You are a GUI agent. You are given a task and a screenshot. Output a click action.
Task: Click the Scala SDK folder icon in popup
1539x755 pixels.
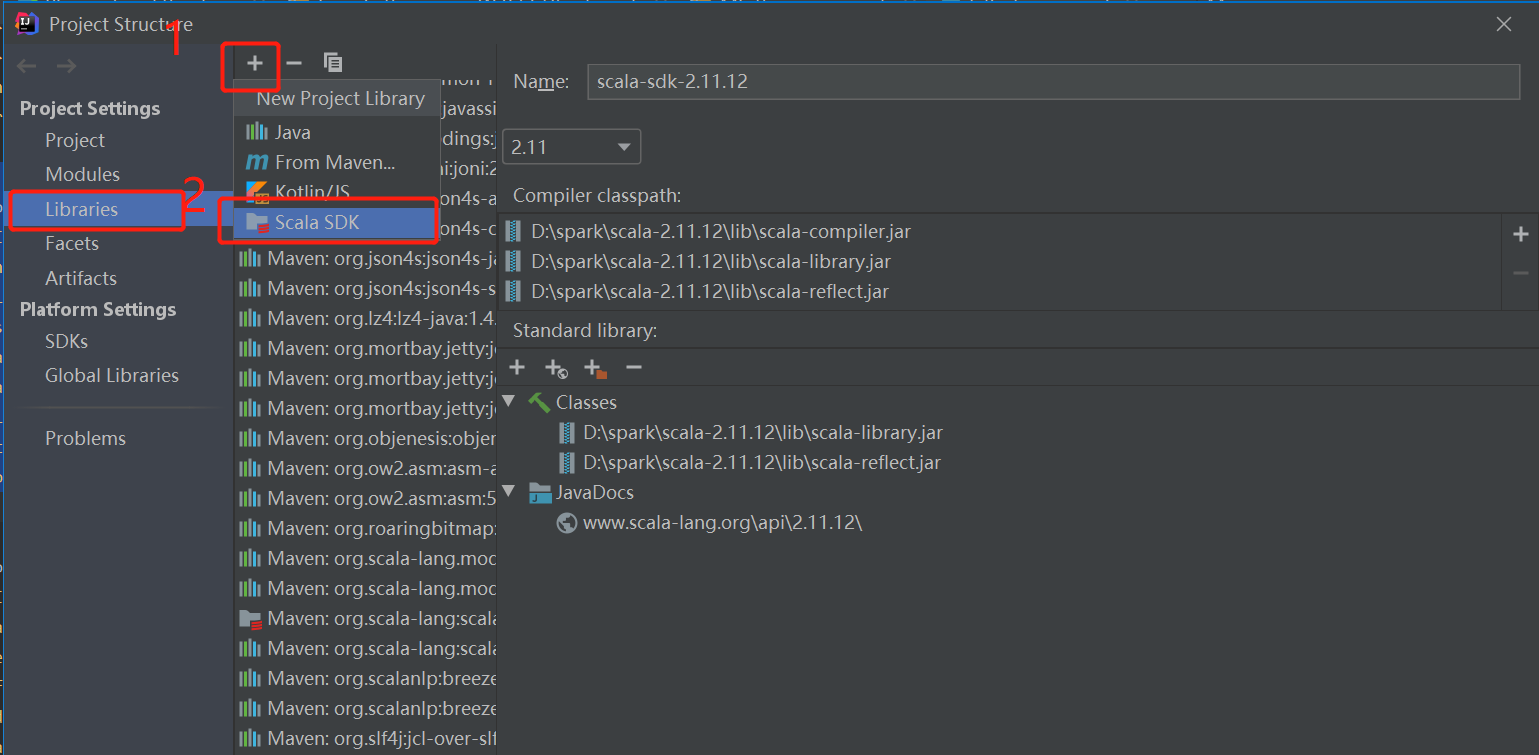coord(257,223)
